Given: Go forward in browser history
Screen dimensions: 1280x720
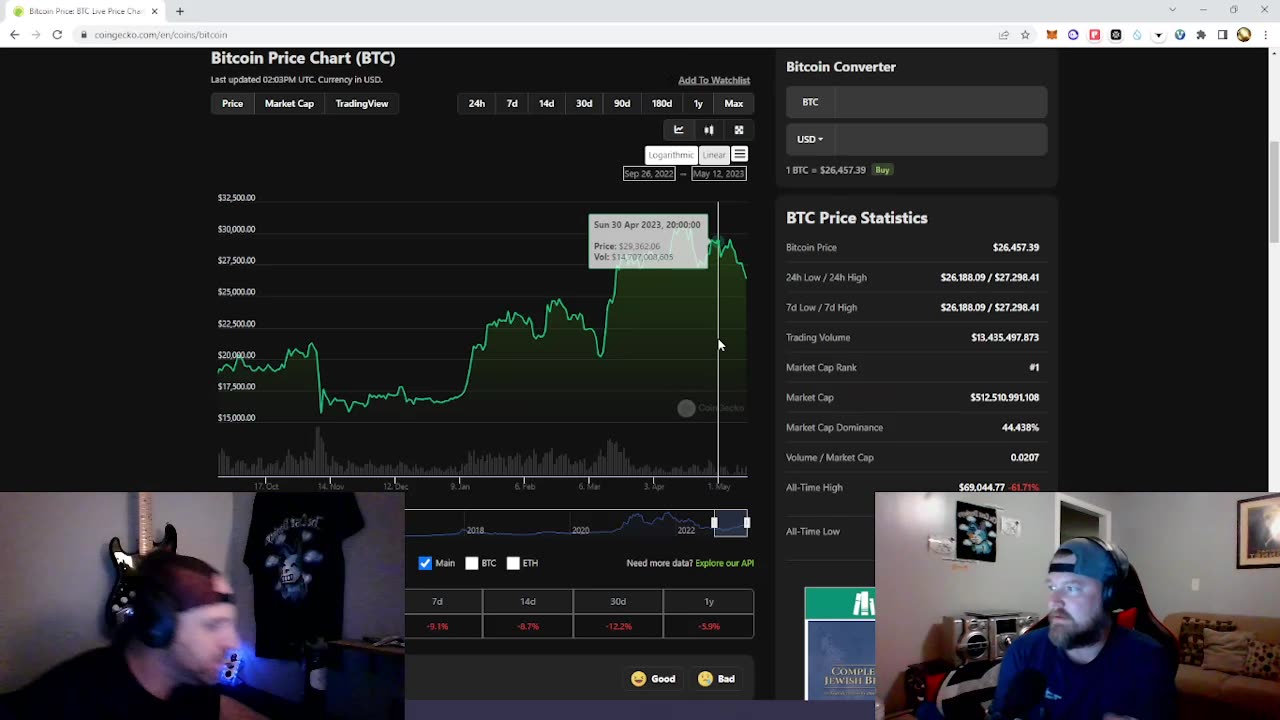Looking at the screenshot, I should [36, 35].
